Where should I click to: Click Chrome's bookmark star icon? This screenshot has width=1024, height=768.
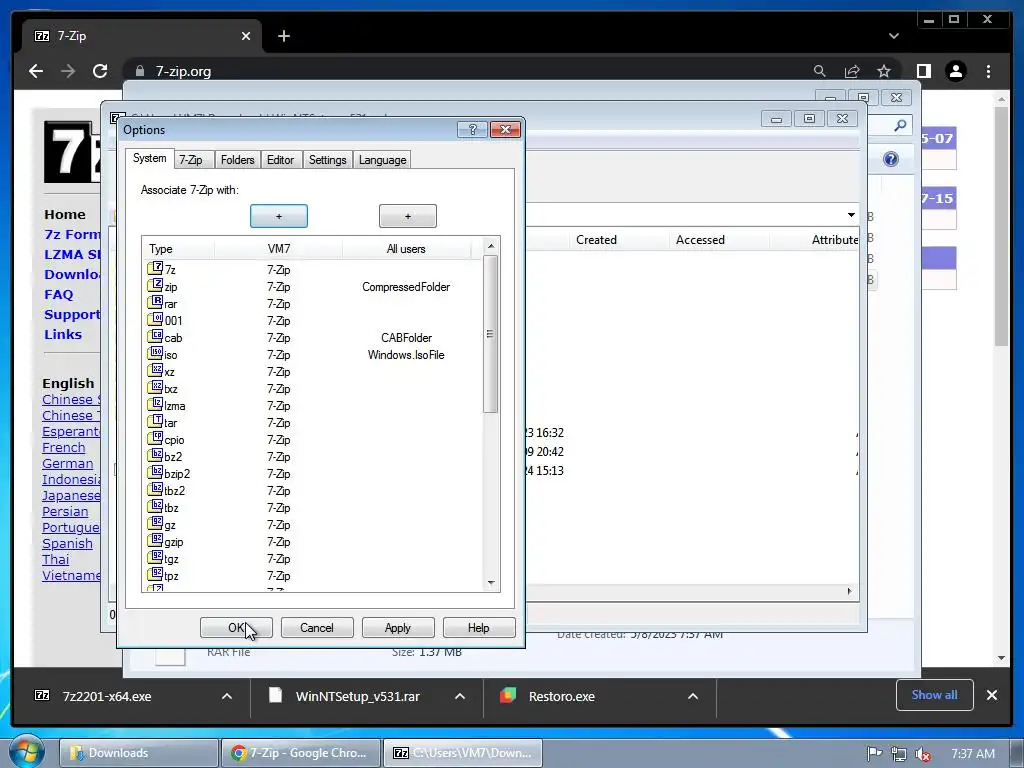(x=884, y=71)
